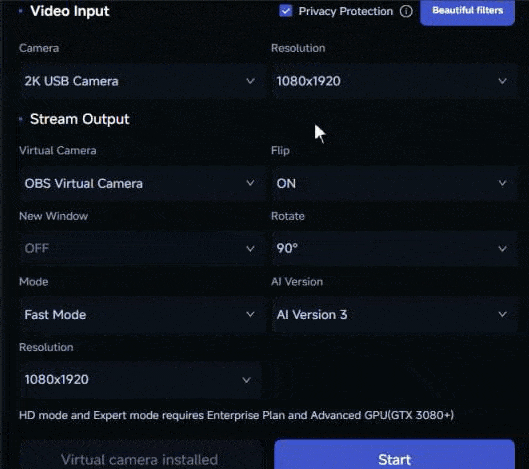Click the Privacy Protection label text

(345, 11)
